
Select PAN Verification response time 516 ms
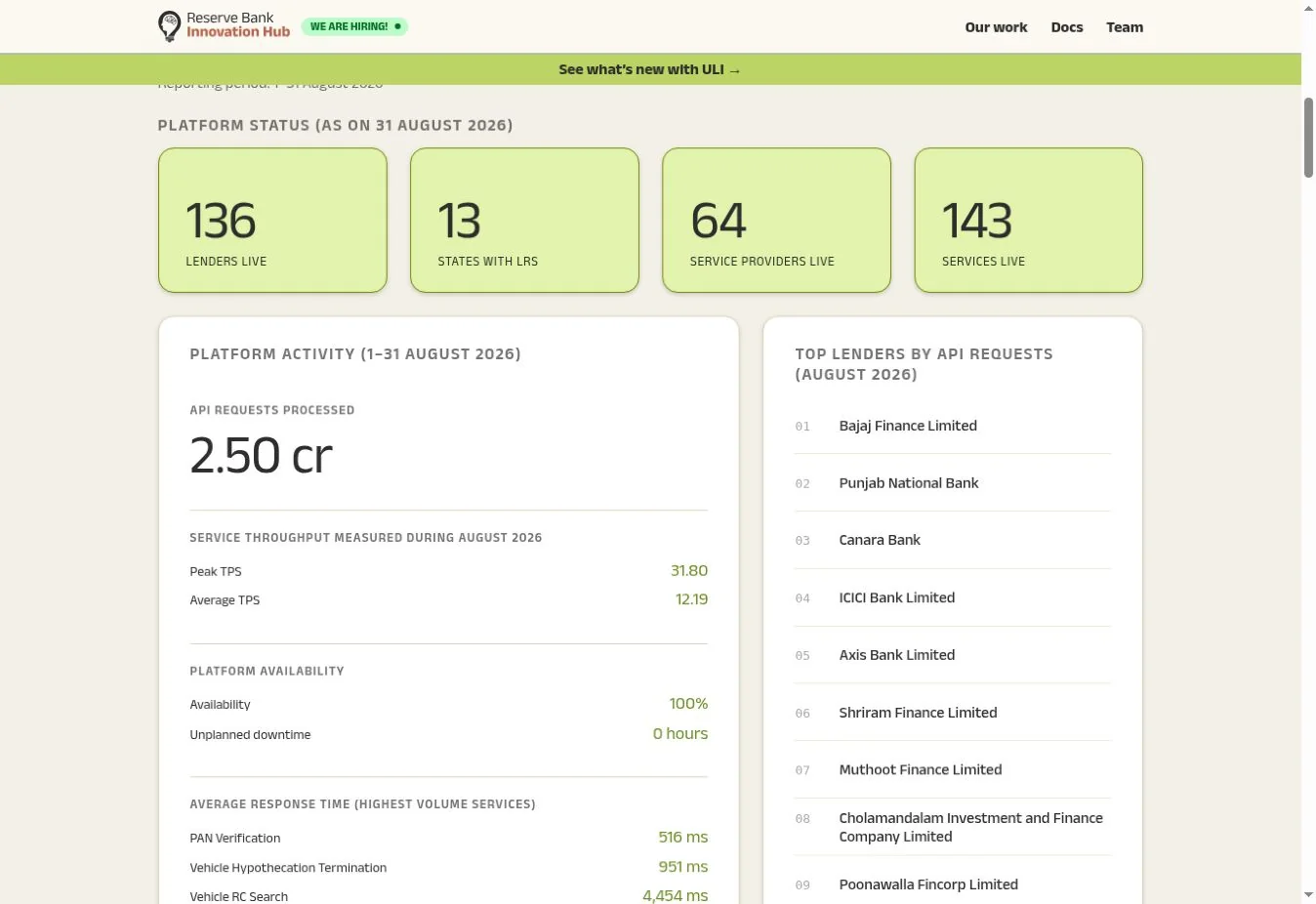[683, 838]
